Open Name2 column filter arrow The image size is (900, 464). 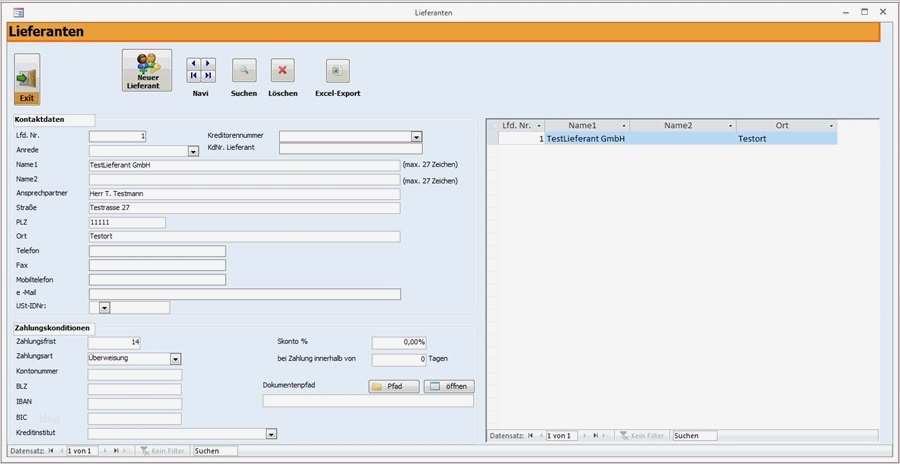coord(730,125)
